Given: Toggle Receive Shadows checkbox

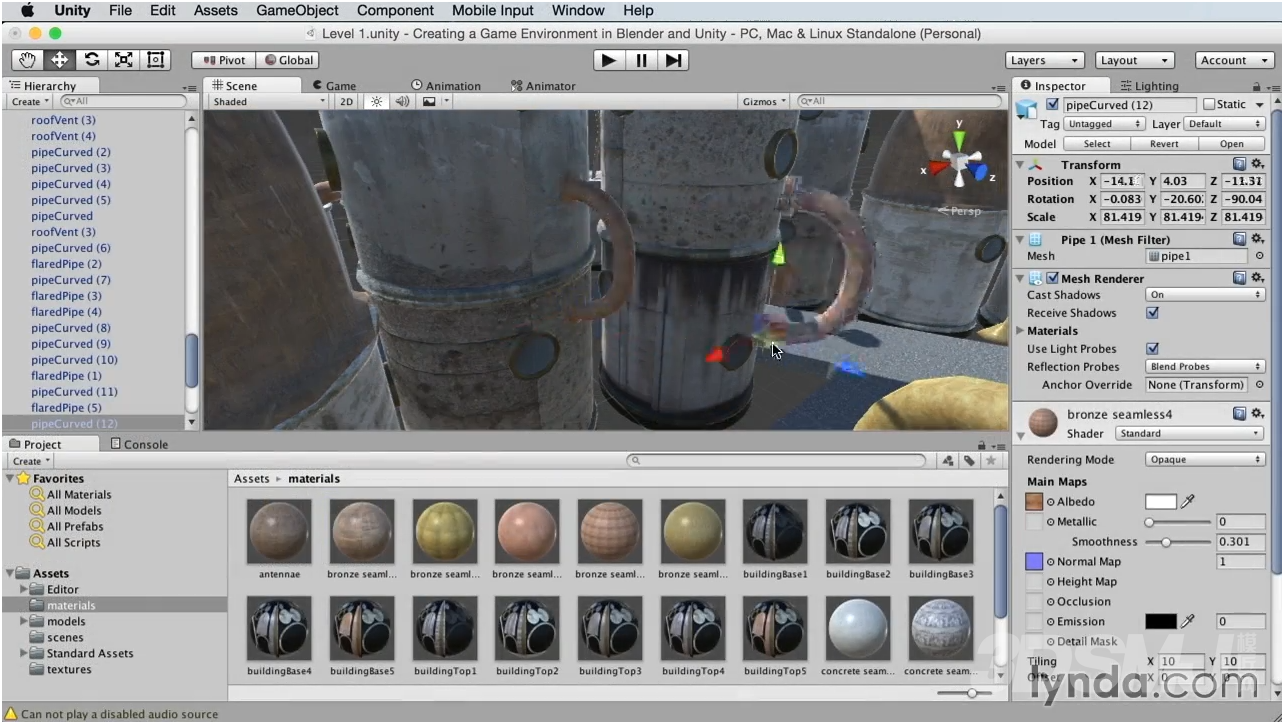Looking at the screenshot, I should click(1152, 313).
